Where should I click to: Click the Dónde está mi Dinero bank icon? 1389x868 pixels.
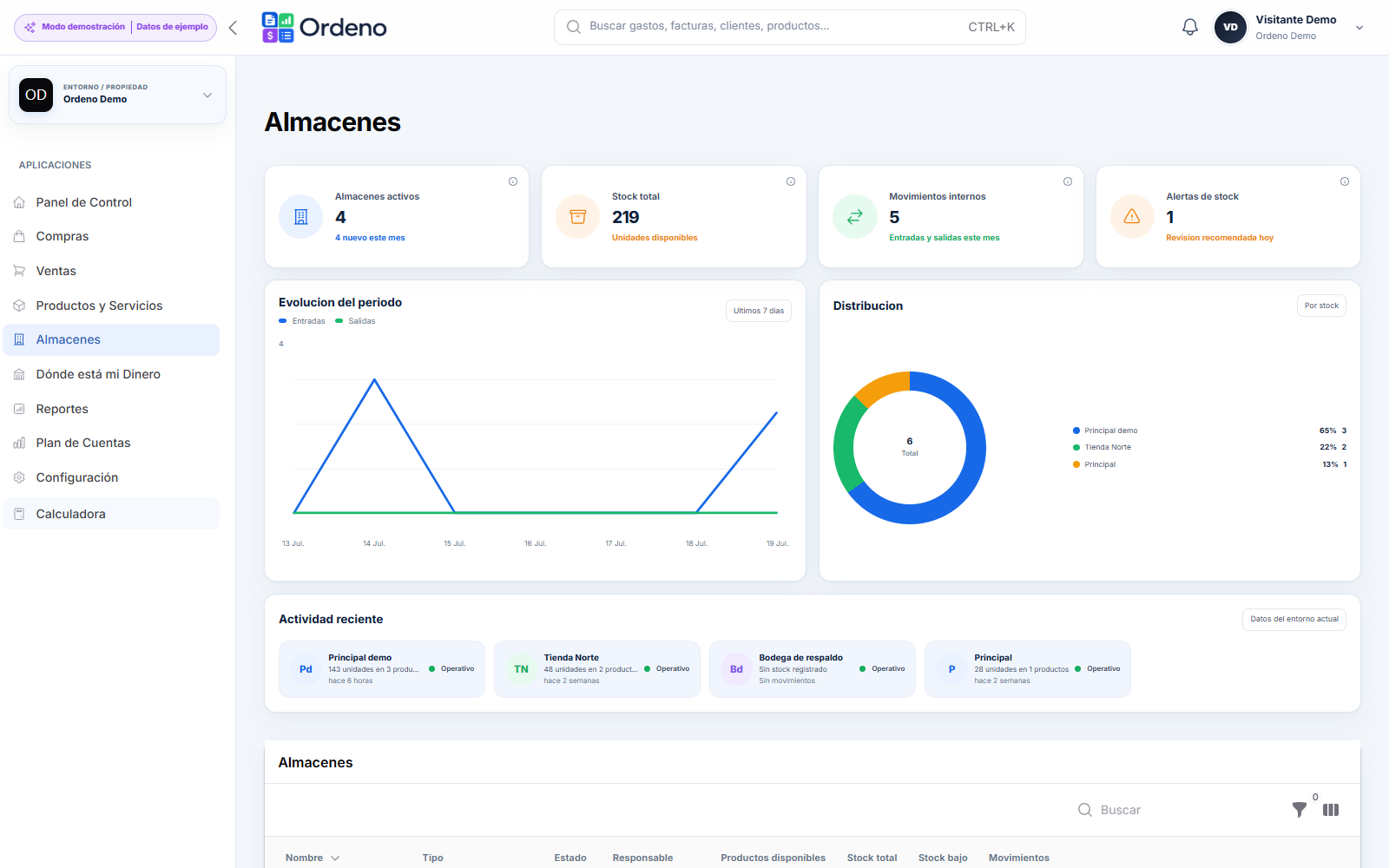(x=19, y=374)
